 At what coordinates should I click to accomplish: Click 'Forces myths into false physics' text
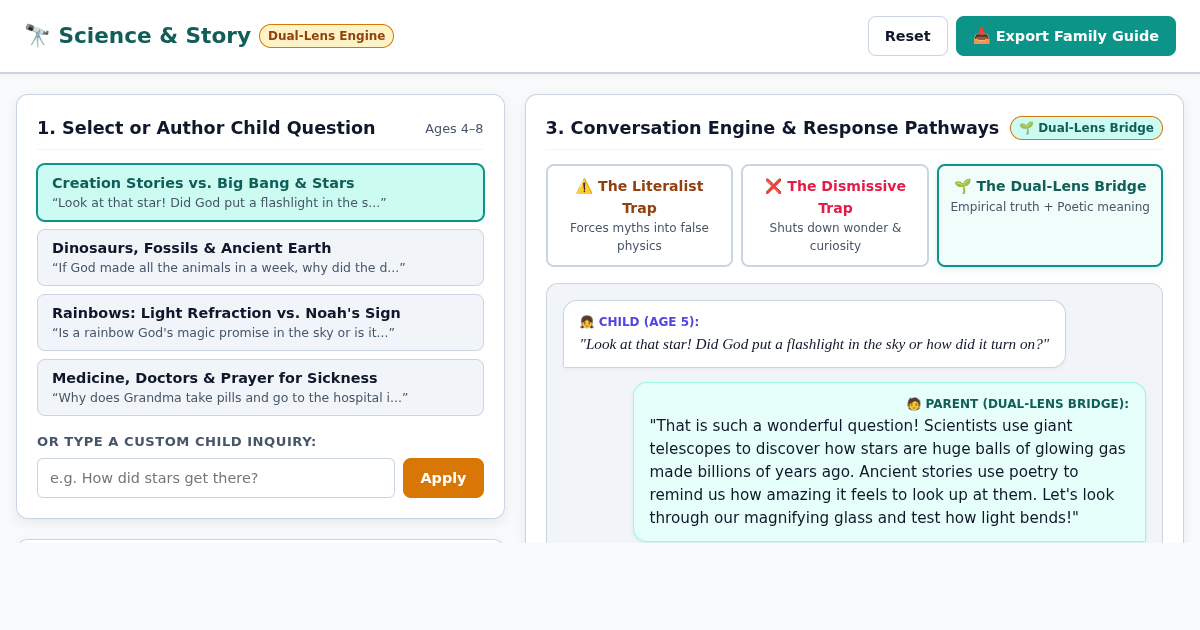tap(639, 237)
